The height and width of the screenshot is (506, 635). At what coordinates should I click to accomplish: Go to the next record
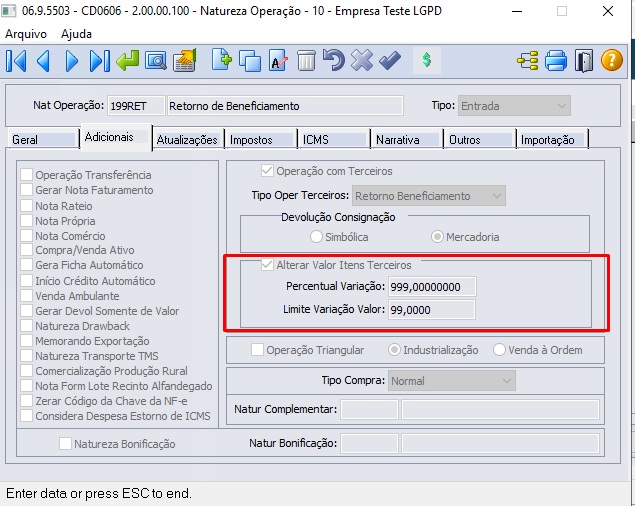71,61
